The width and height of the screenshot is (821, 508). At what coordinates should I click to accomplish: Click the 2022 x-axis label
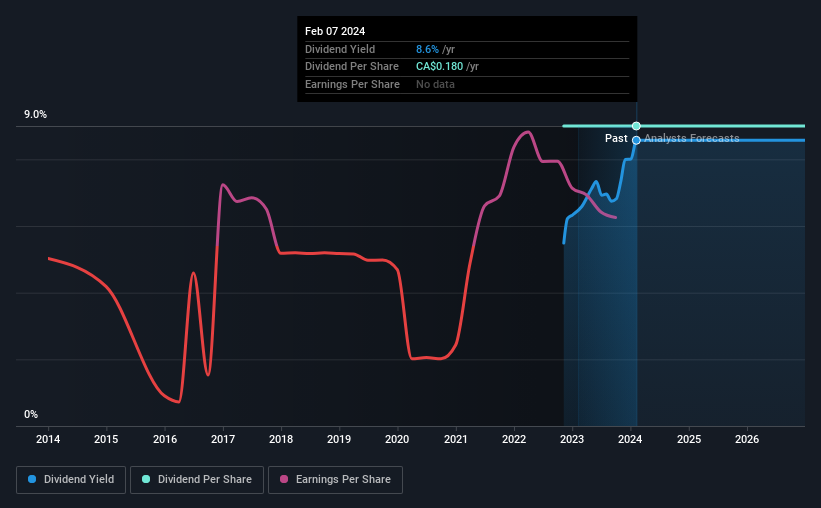tap(514, 439)
